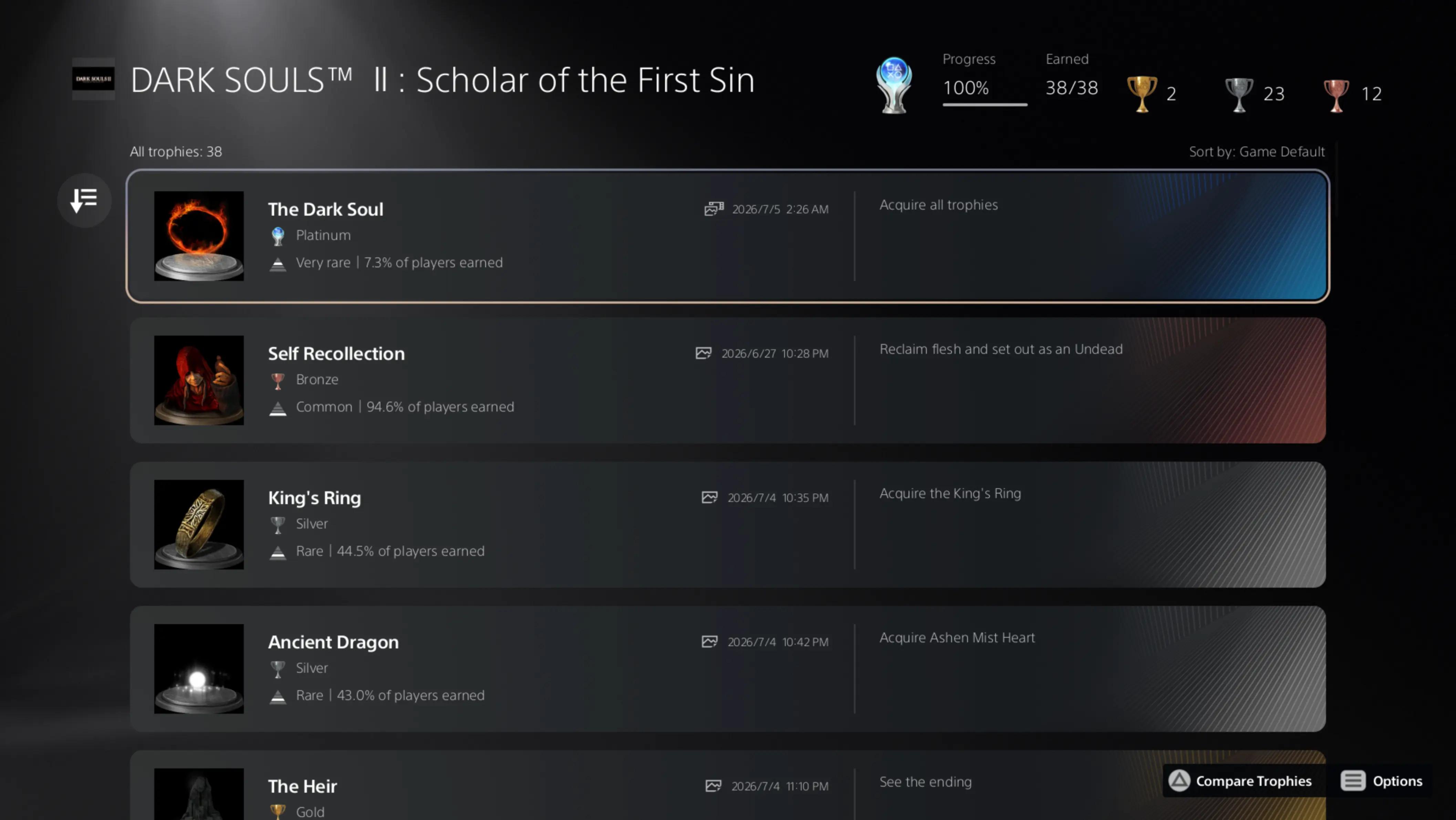
Task: Click the King's Ring trophy thumbnail
Action: coord(199,524)
